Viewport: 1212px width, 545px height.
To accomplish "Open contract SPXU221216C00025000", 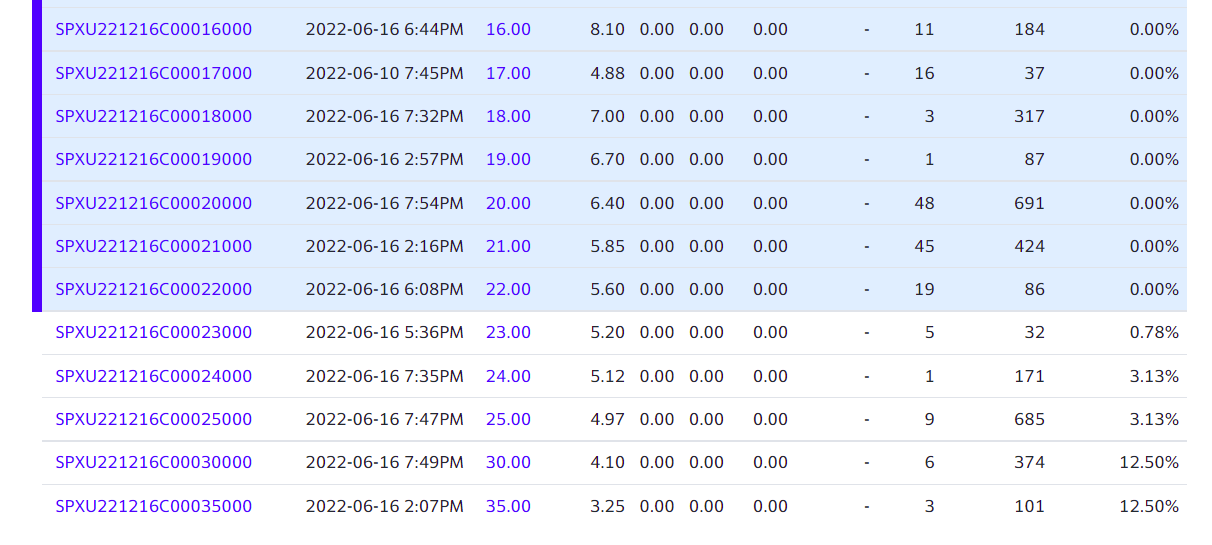I will click(154, 419).
